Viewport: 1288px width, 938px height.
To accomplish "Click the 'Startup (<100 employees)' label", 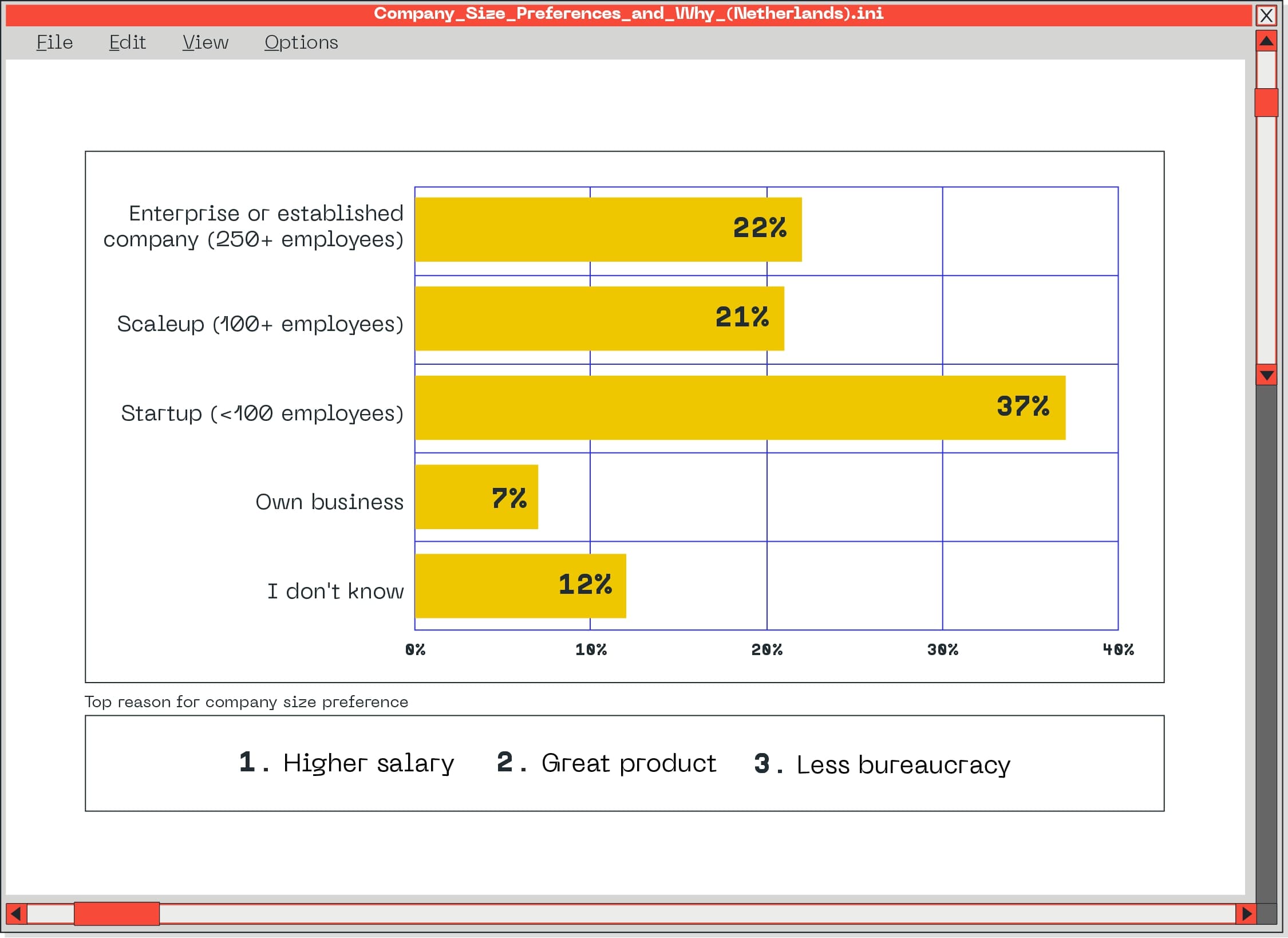I will [x=262, y=413].
